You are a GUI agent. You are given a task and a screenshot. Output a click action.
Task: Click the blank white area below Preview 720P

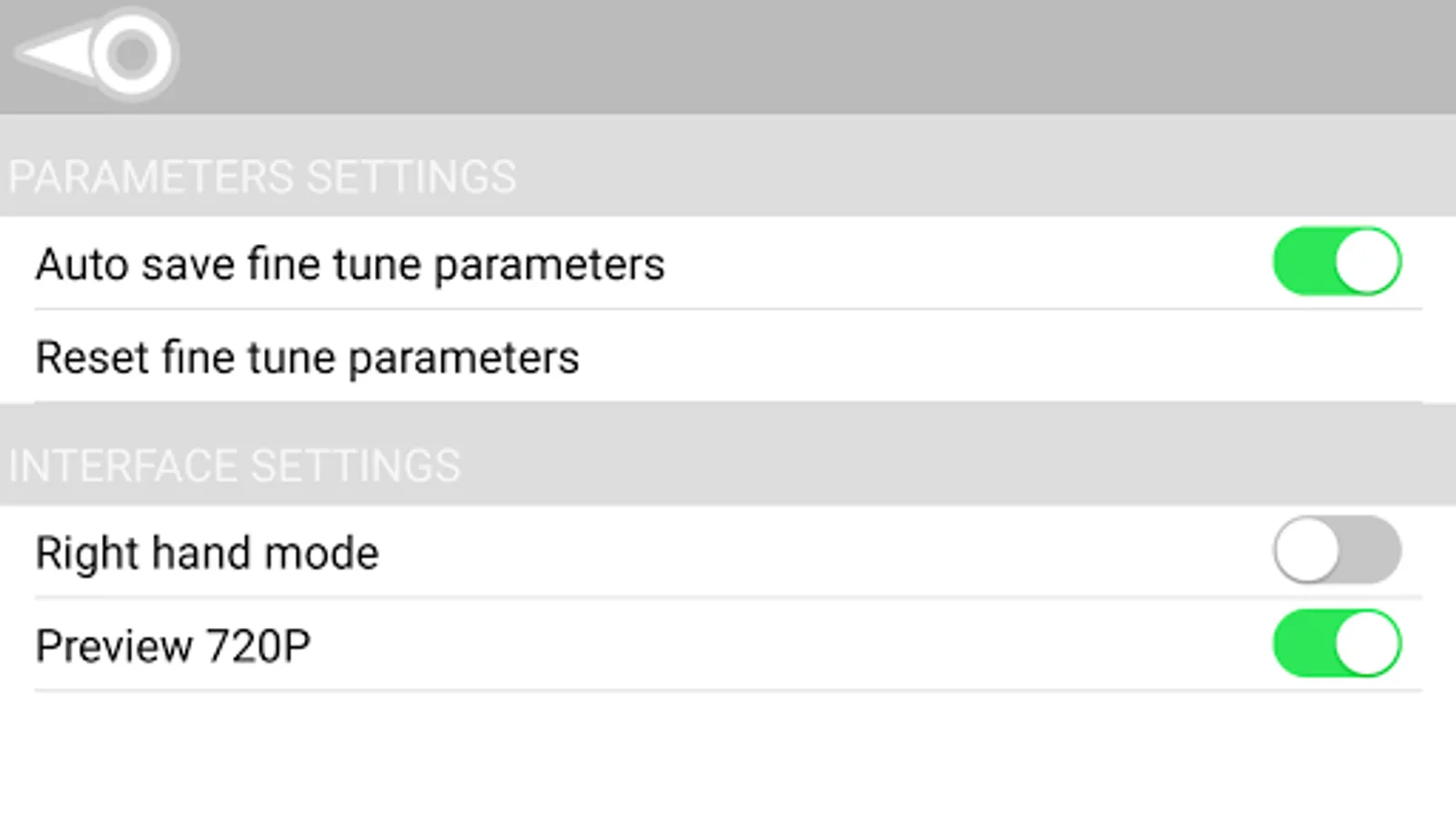pos(728,755)
